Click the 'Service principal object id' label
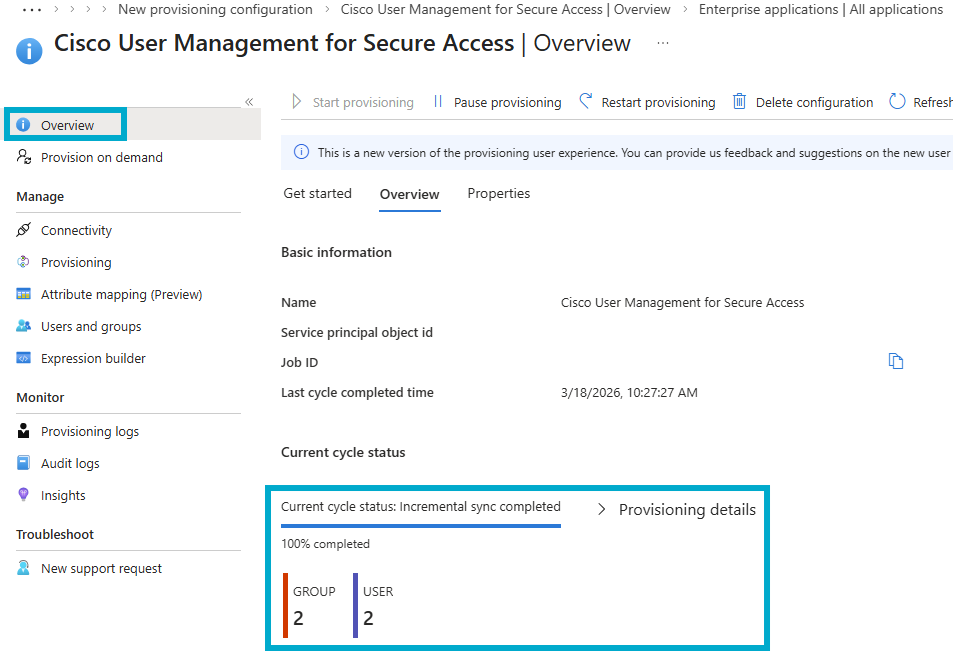The height and width of the screenshot is (655, 953). tap(357, 332)
